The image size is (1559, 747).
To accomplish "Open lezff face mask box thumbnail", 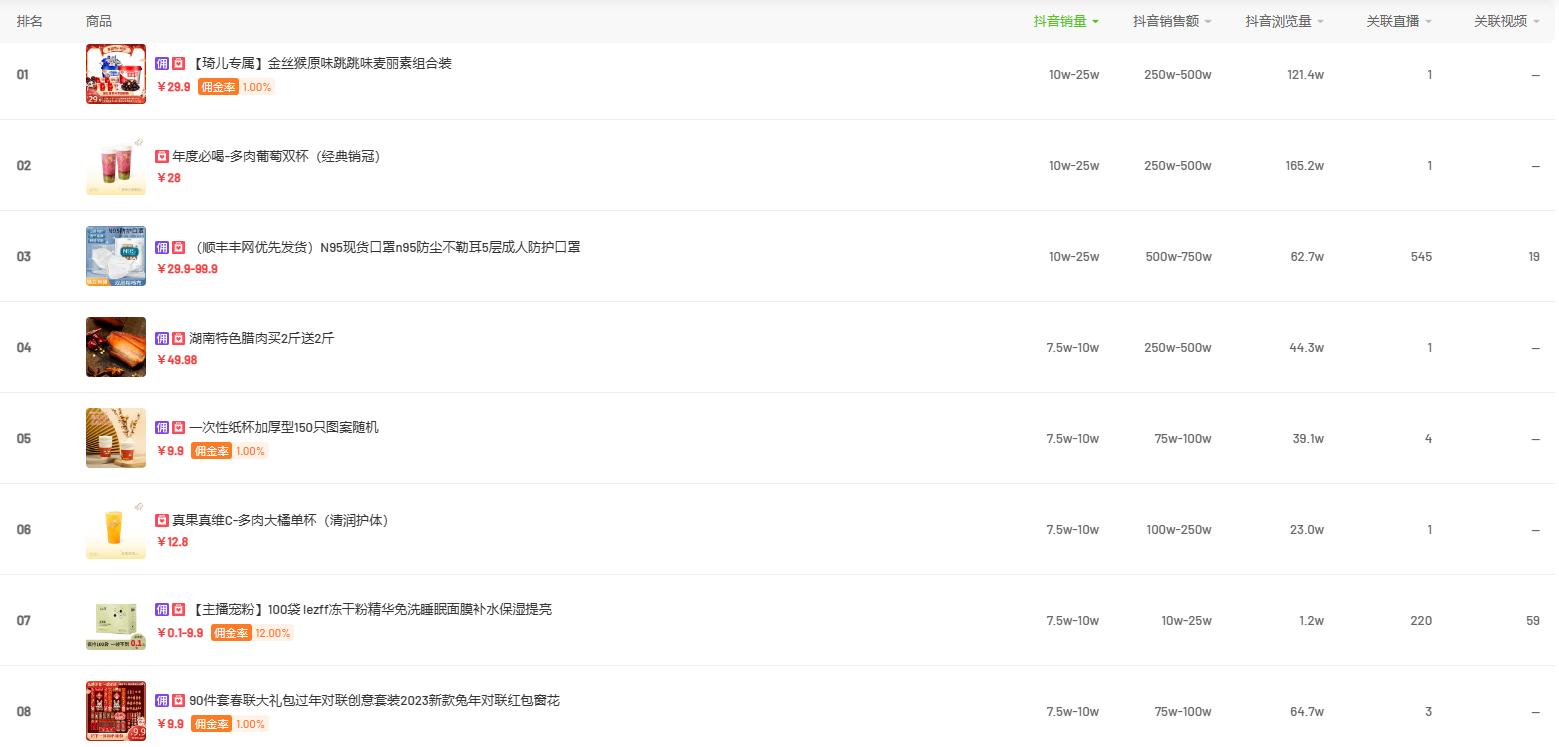I will (x=116, y=620).
